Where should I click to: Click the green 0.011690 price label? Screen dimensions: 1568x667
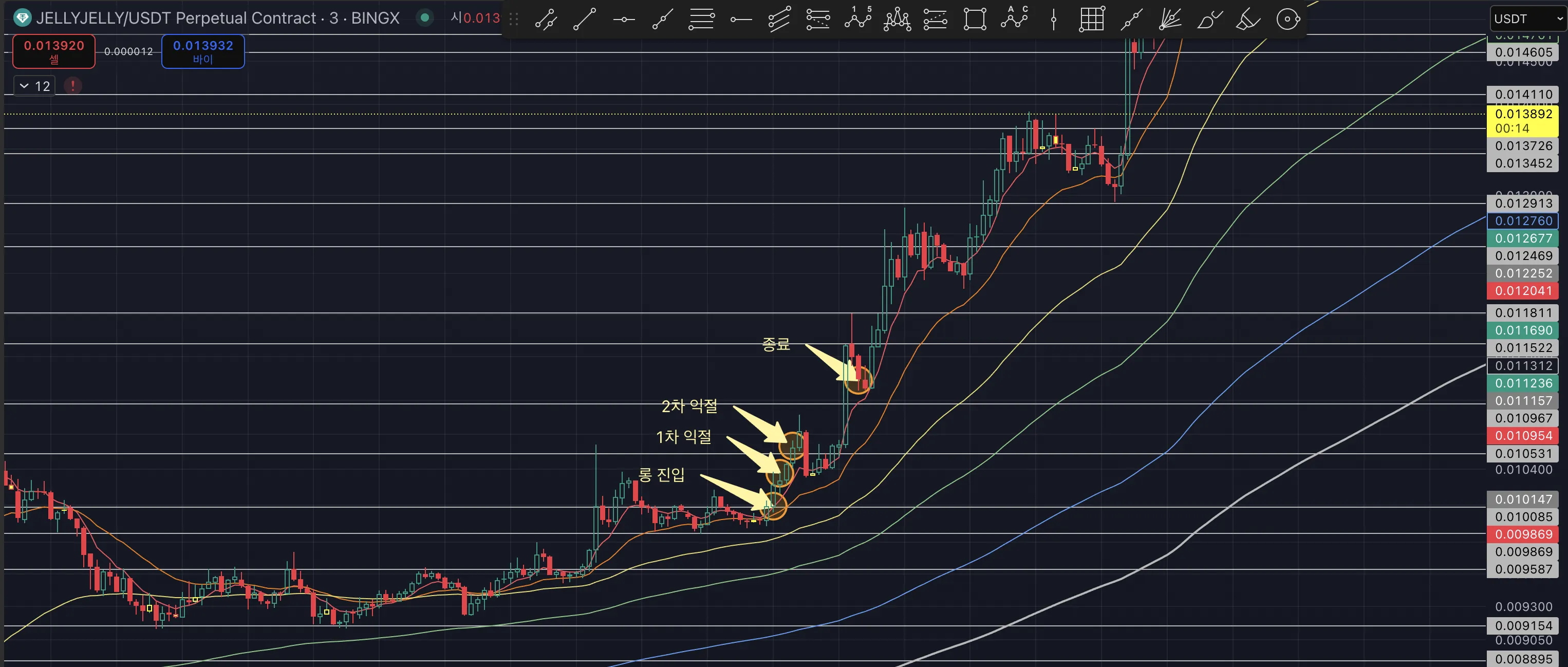click(x=1522, y=330)
